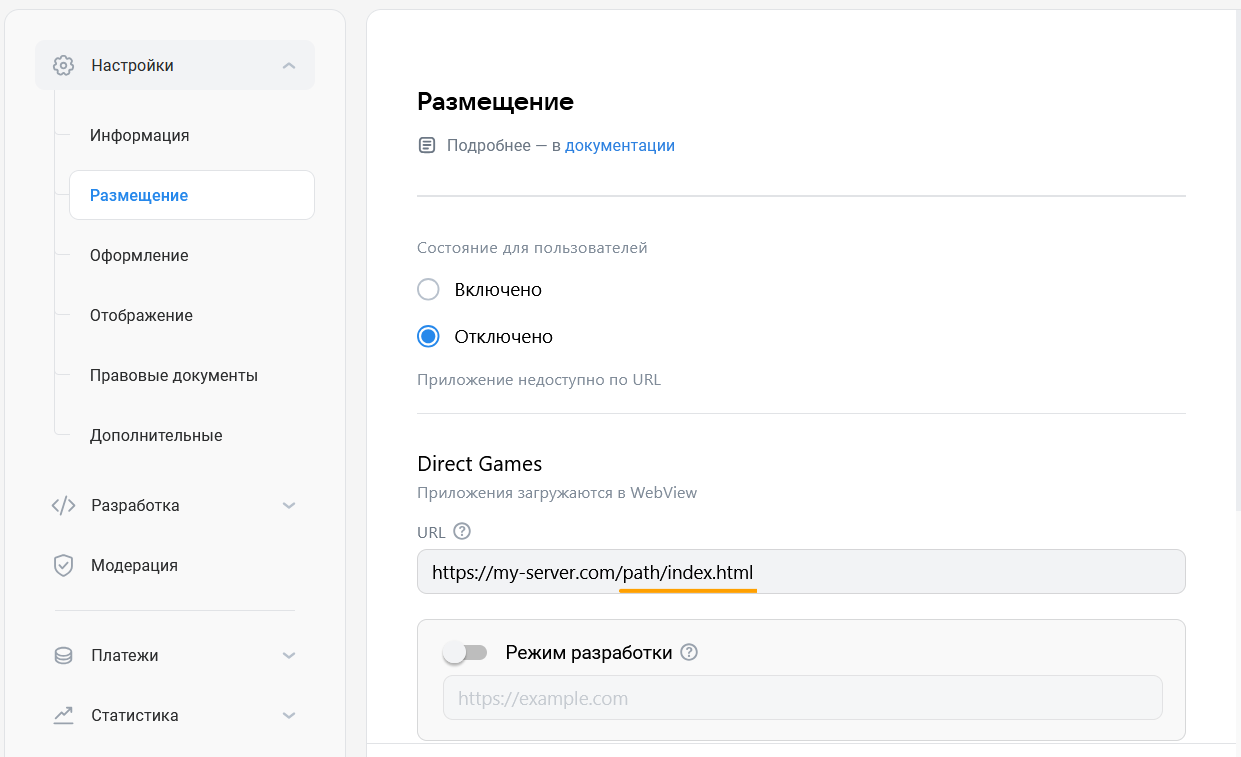Click the Платежи payments icon
Viewport: 1241px width, 757px height.
pos(63,655)
